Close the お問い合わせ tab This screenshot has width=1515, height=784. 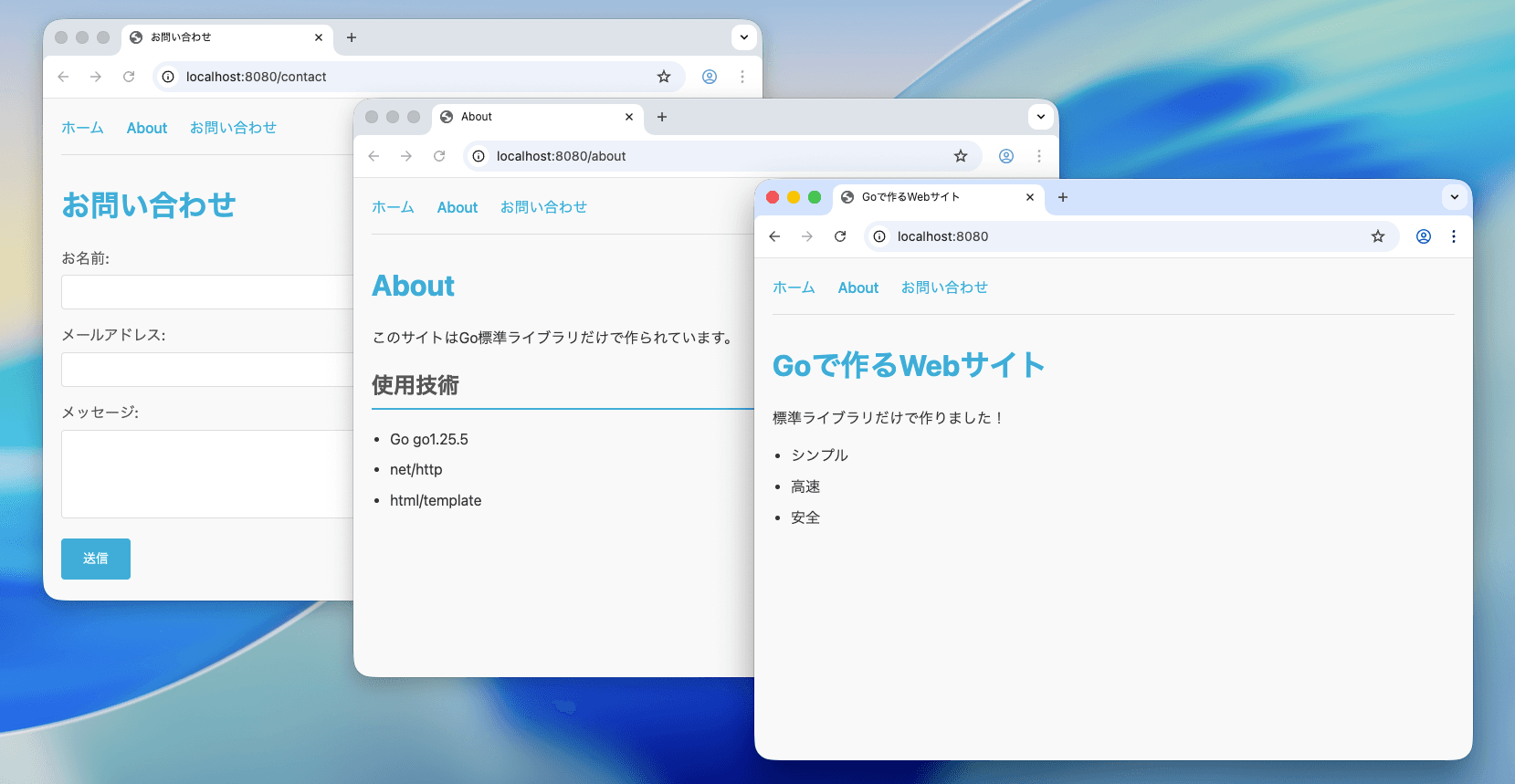coord(319,37)
